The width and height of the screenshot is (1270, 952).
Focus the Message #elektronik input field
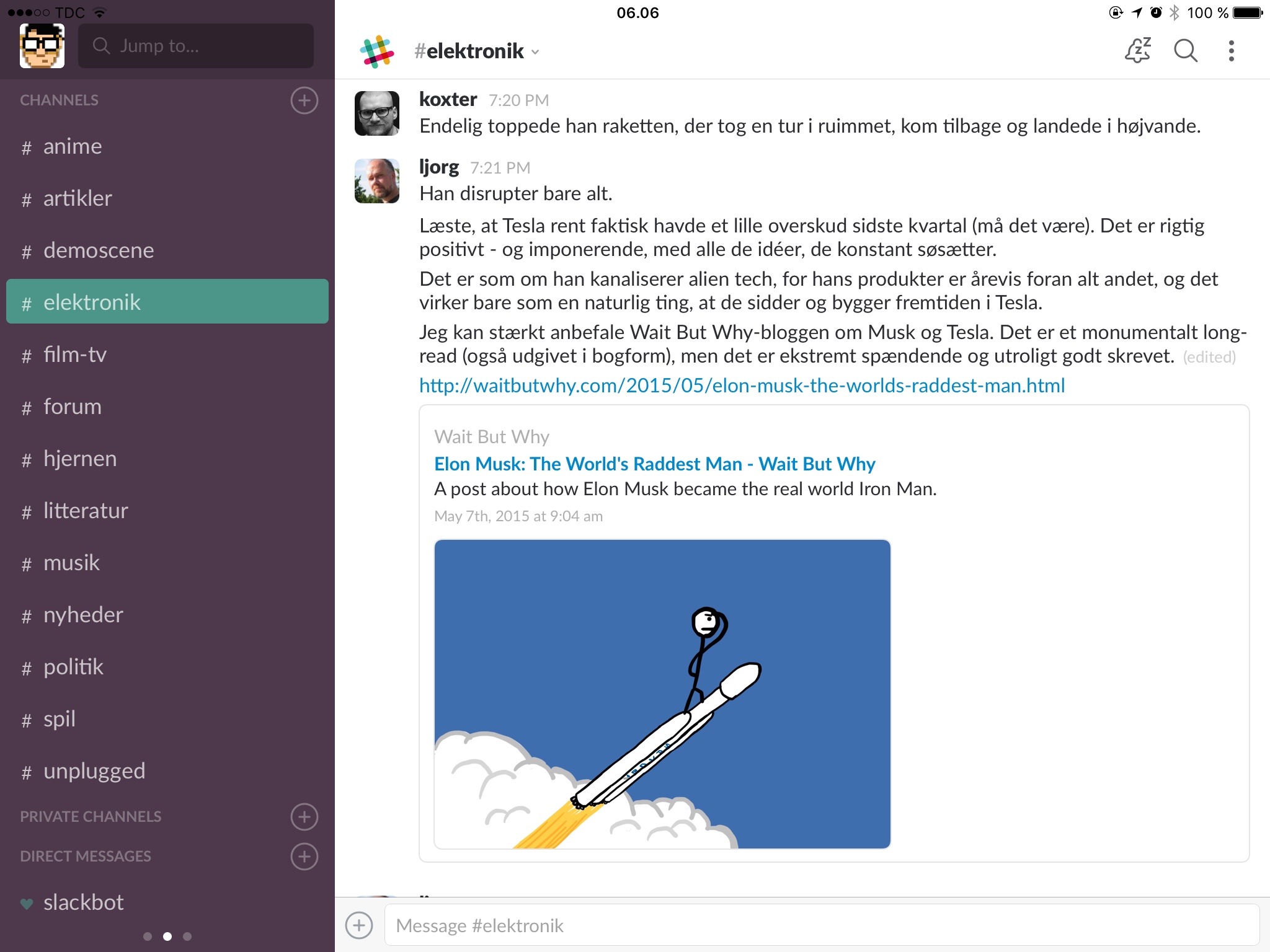[x=822, y=925]
